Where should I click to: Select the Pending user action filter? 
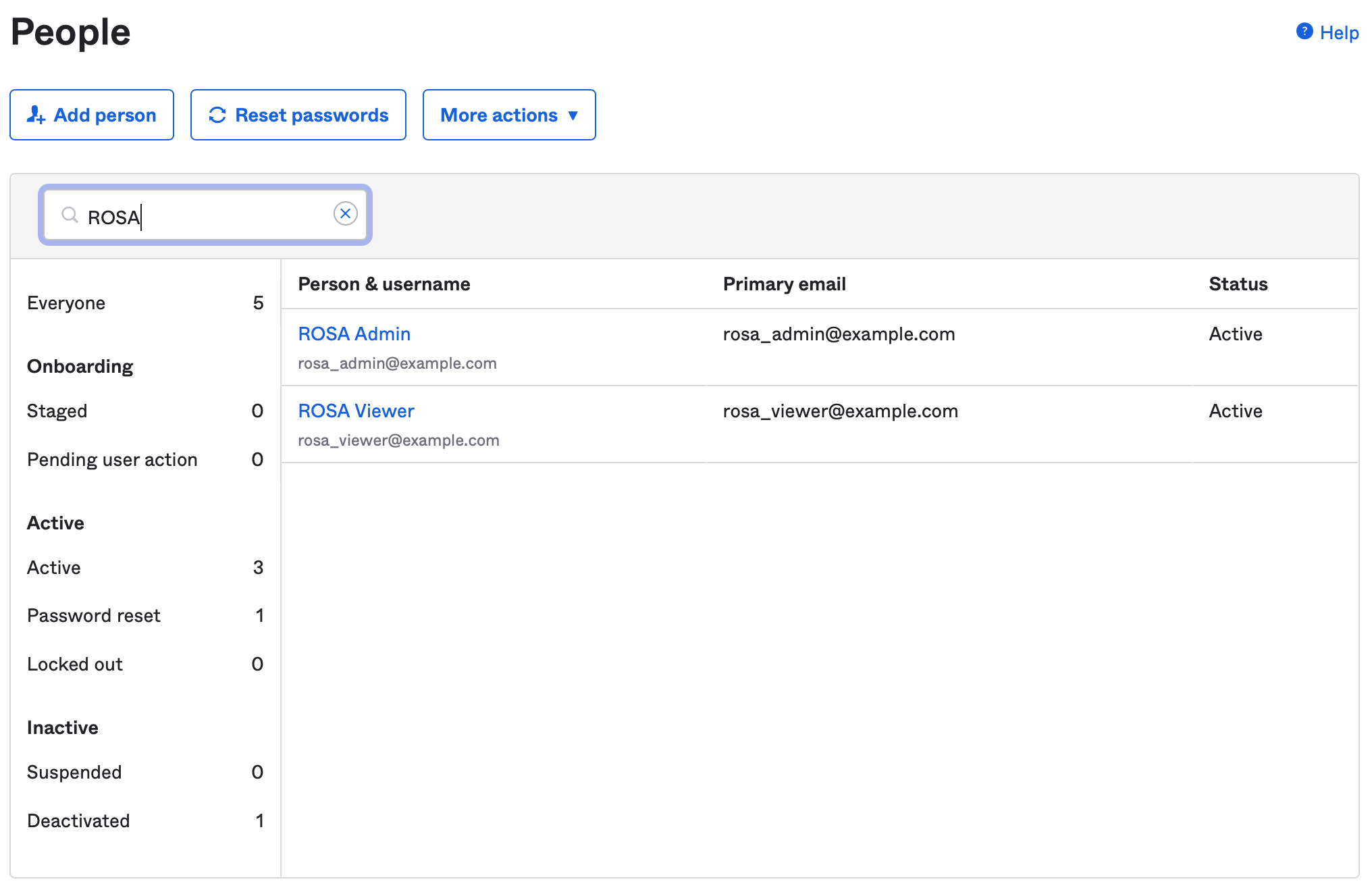(x=112, y=459)
